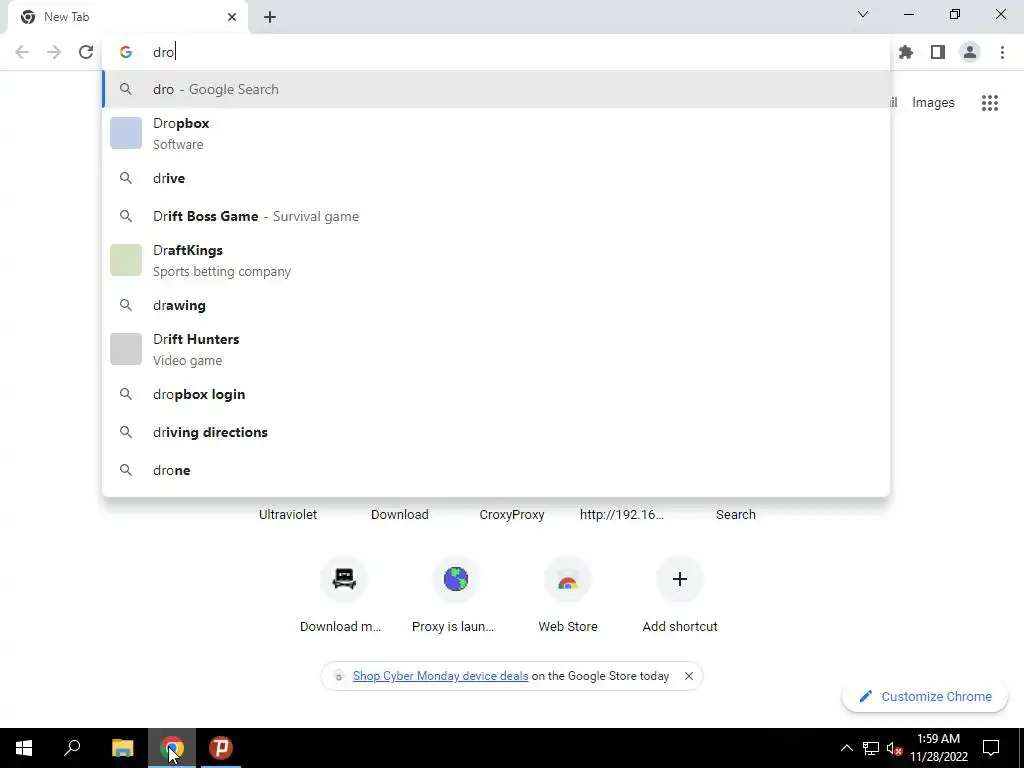The height and width of the screenshot is (768, 1024).
Task: Select the DraftKings suggestion
Action: (496, 261)
